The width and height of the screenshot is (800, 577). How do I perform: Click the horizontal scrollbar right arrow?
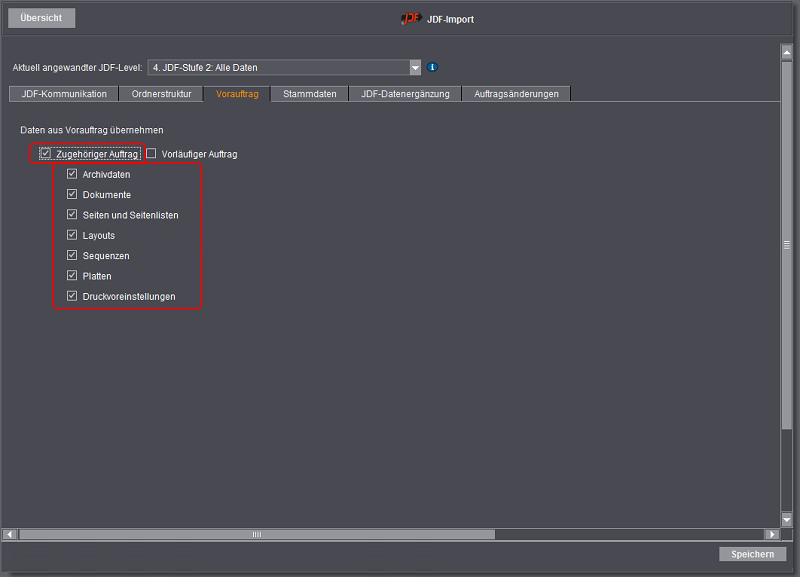pos(771,534)
